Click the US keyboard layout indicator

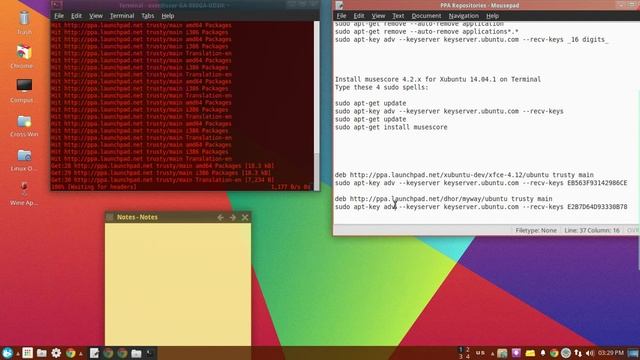tap(480, 353)
